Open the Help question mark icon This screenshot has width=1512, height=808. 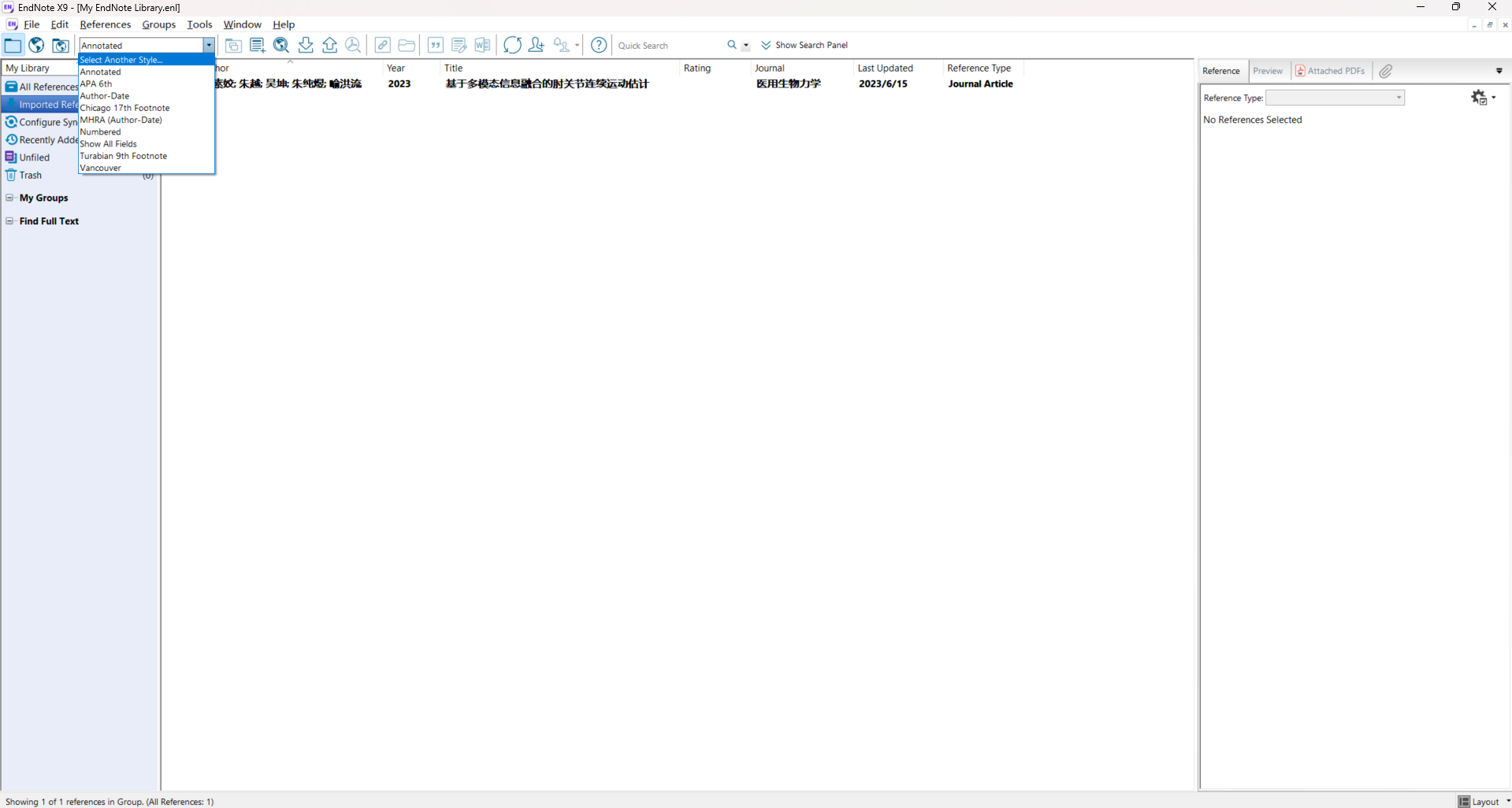pos(599,46)
